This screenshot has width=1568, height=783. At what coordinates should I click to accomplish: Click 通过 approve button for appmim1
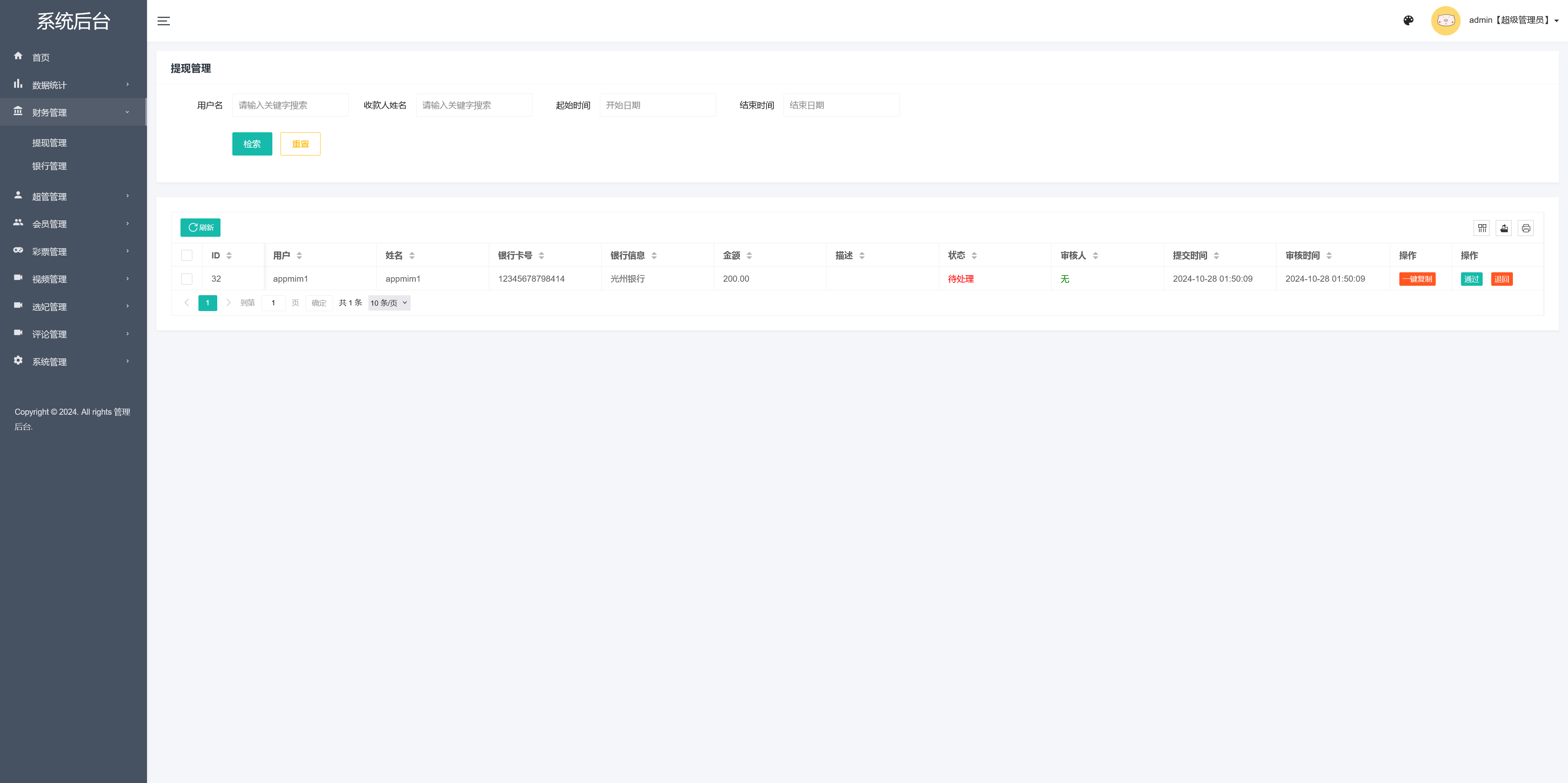coord(1471,279)
